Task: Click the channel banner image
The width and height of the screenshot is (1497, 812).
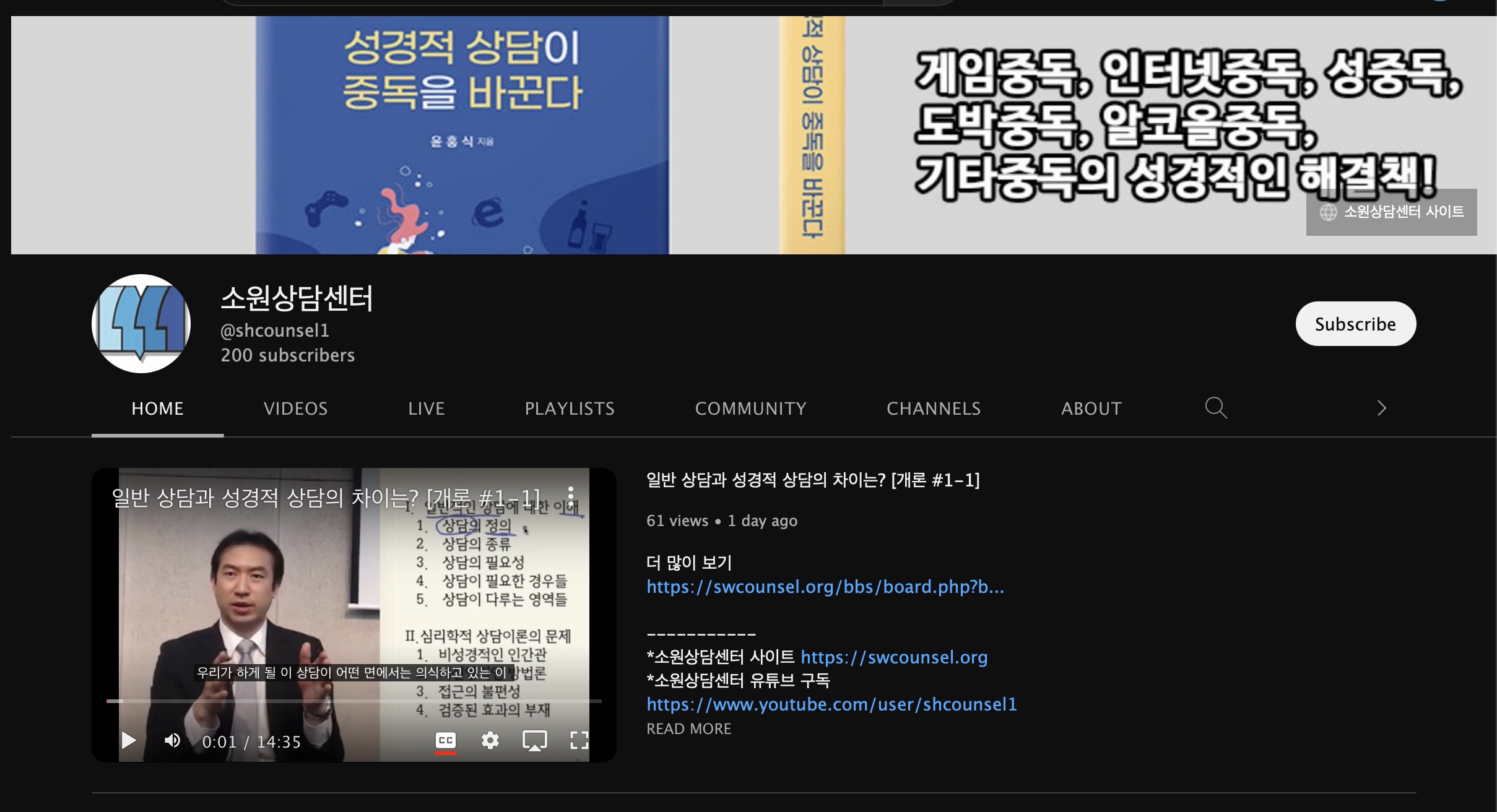Action: 753,135
